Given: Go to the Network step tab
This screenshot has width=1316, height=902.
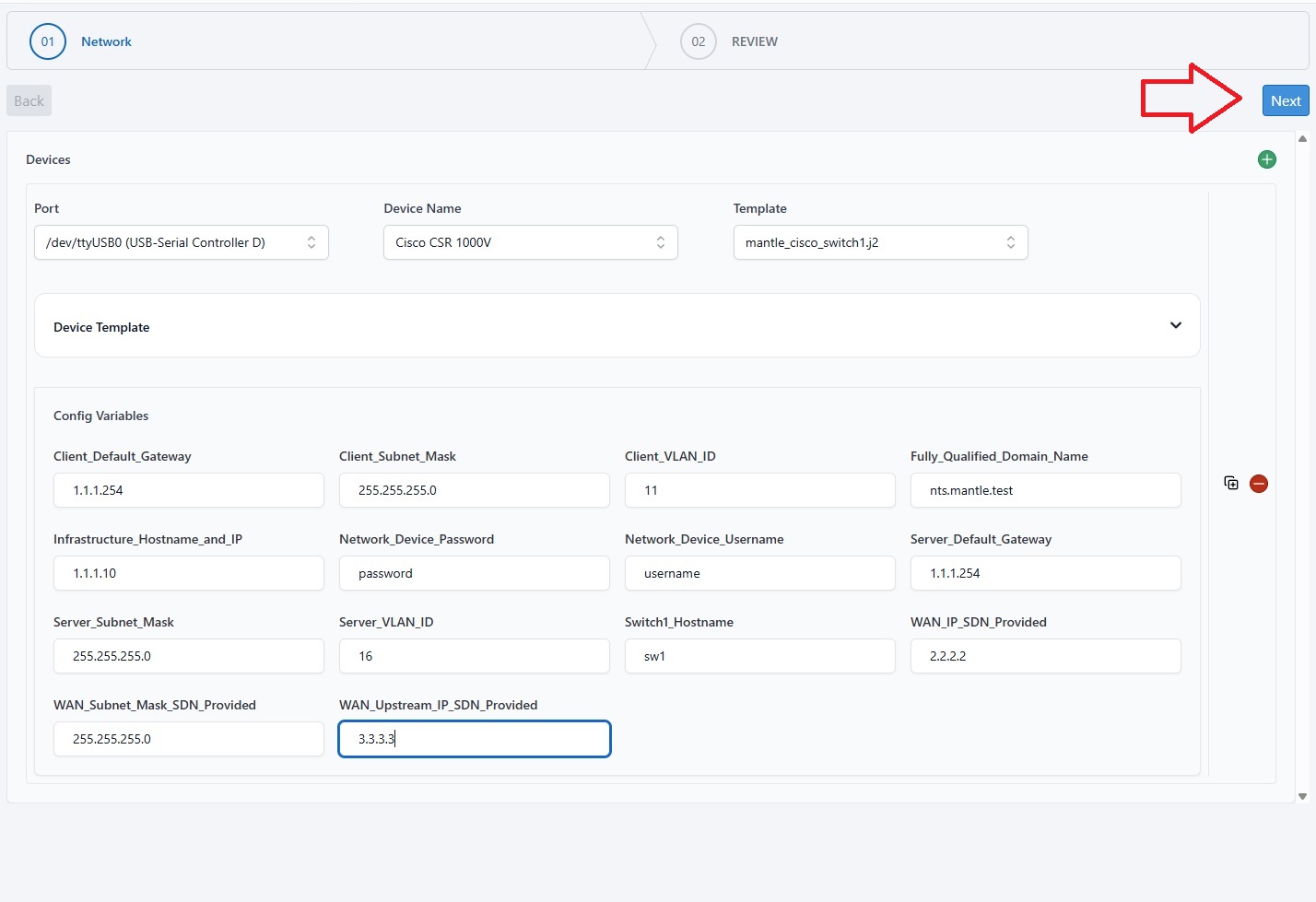Looking at the screenshot, I should point(106,41).
